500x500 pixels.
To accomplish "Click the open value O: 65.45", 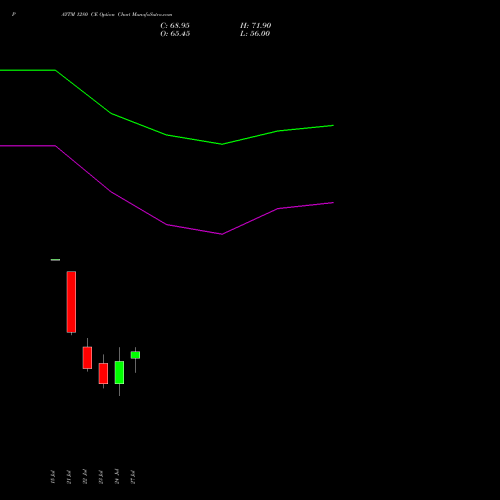I will pos(175,34).
